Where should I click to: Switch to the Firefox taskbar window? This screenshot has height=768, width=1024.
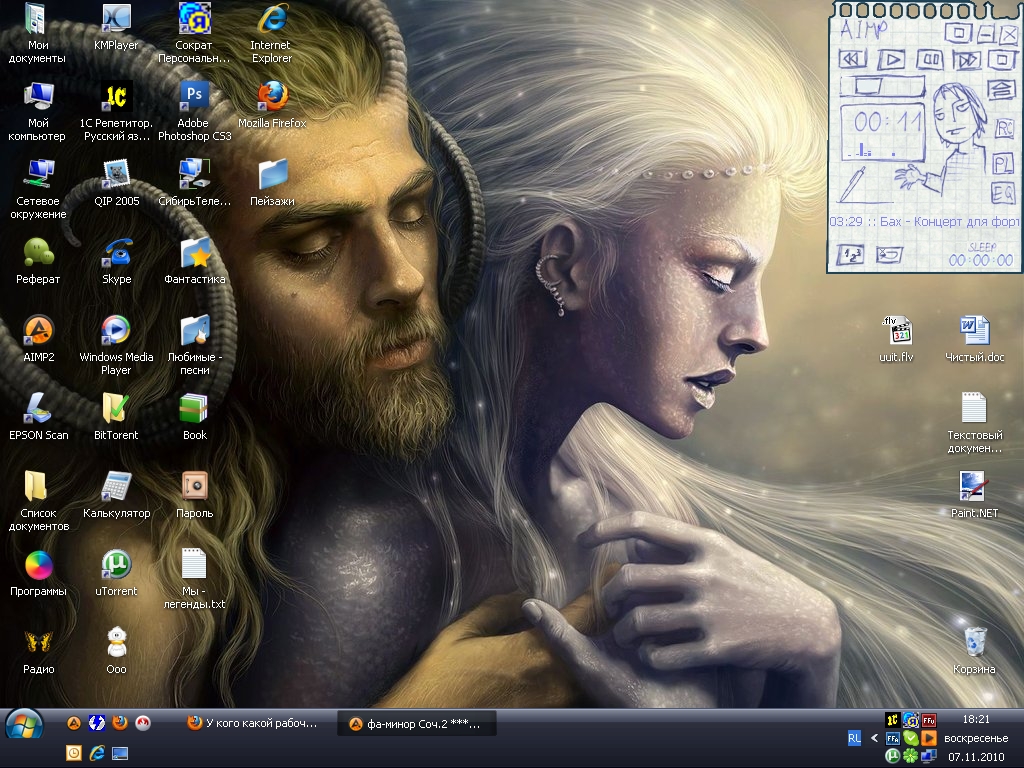[x=253, y=723]
